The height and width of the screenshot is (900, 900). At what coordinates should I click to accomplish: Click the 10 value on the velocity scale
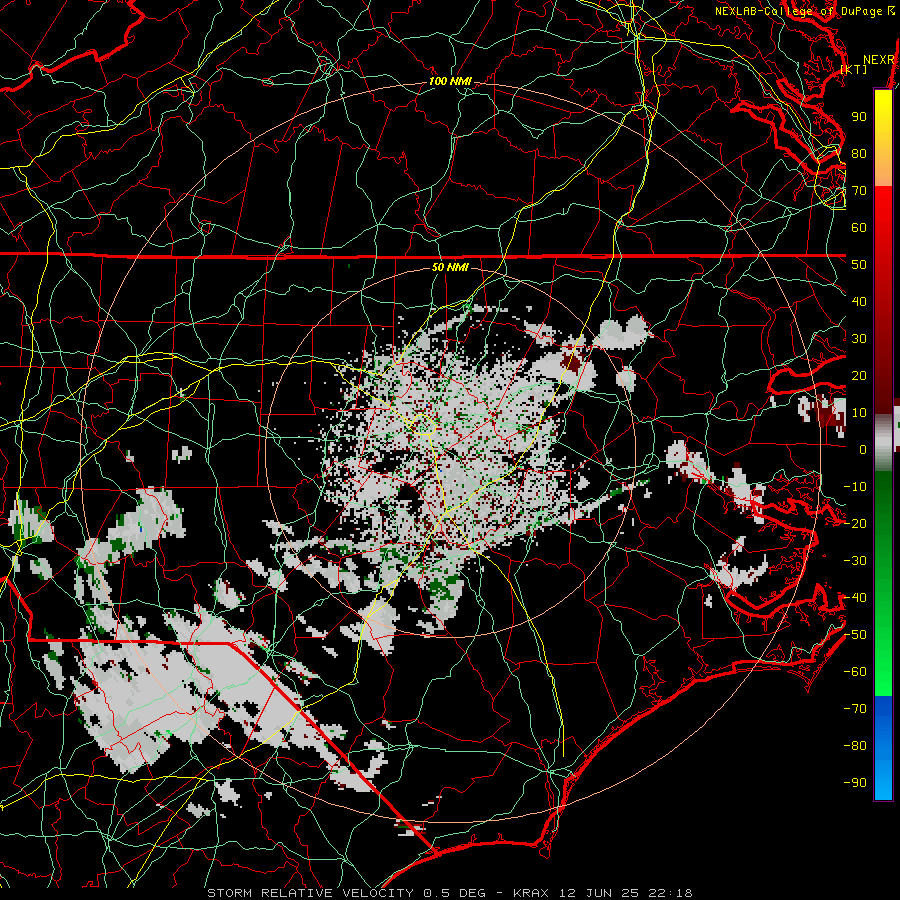point(859,413)
